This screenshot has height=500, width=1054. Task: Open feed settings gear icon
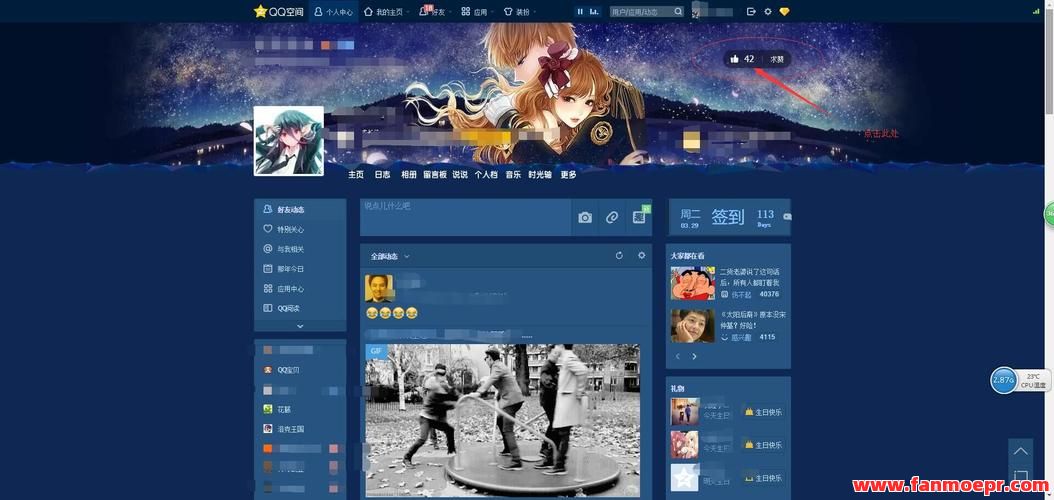tap(641, 255)
